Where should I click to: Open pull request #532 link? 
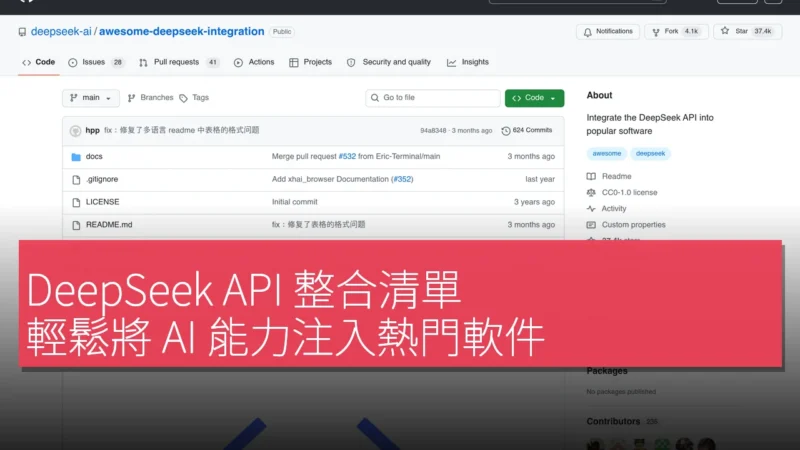pyautogui.click(x=347, y=157)
